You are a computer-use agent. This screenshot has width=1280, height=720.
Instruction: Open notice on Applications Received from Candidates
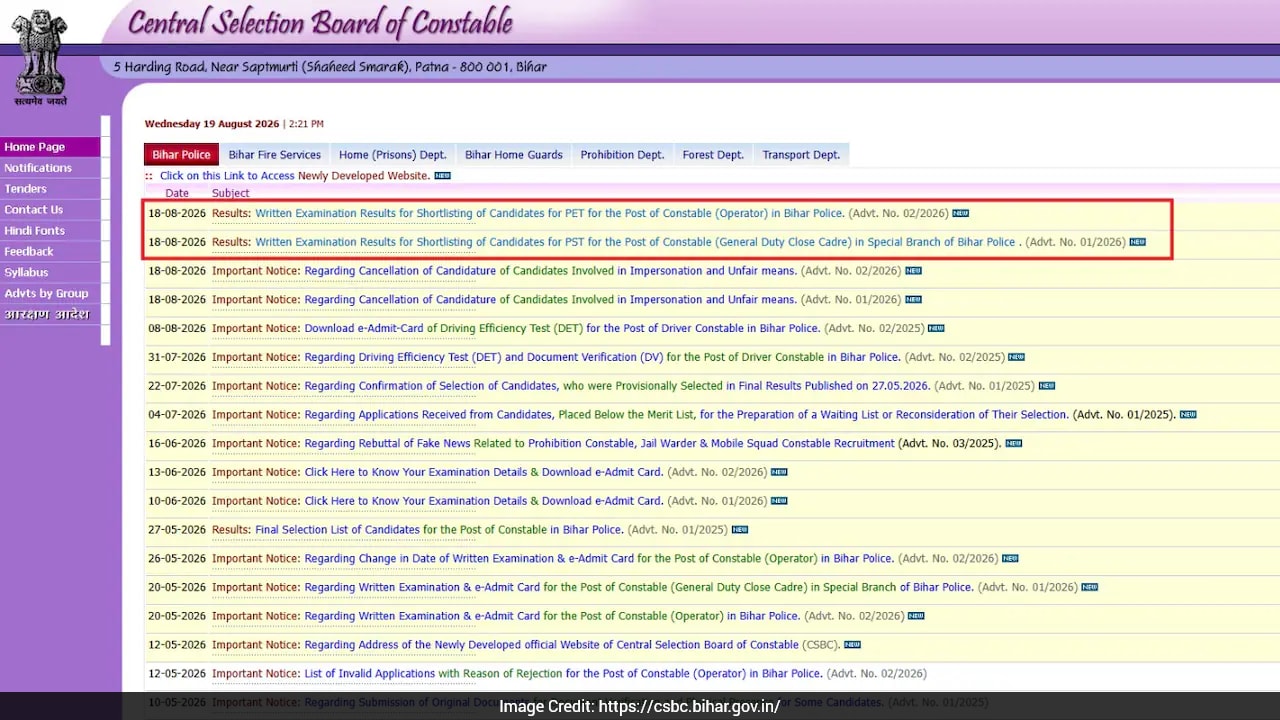tap(686, 414)
